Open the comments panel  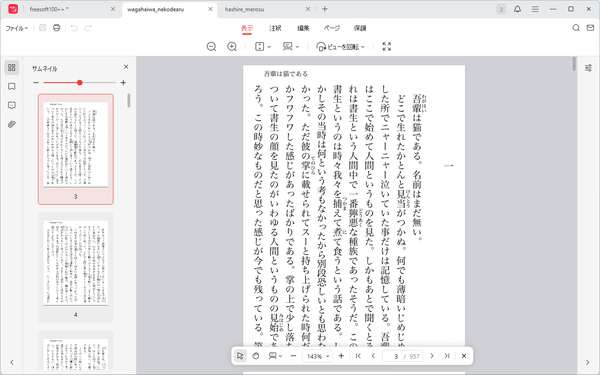(12, 105)
